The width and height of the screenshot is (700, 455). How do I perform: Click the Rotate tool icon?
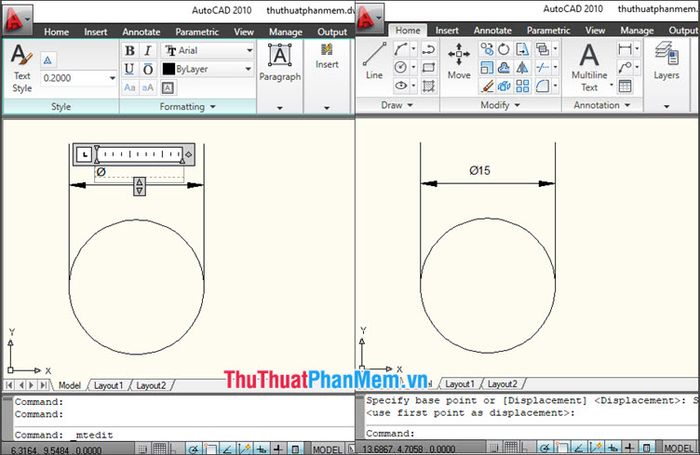504,50
